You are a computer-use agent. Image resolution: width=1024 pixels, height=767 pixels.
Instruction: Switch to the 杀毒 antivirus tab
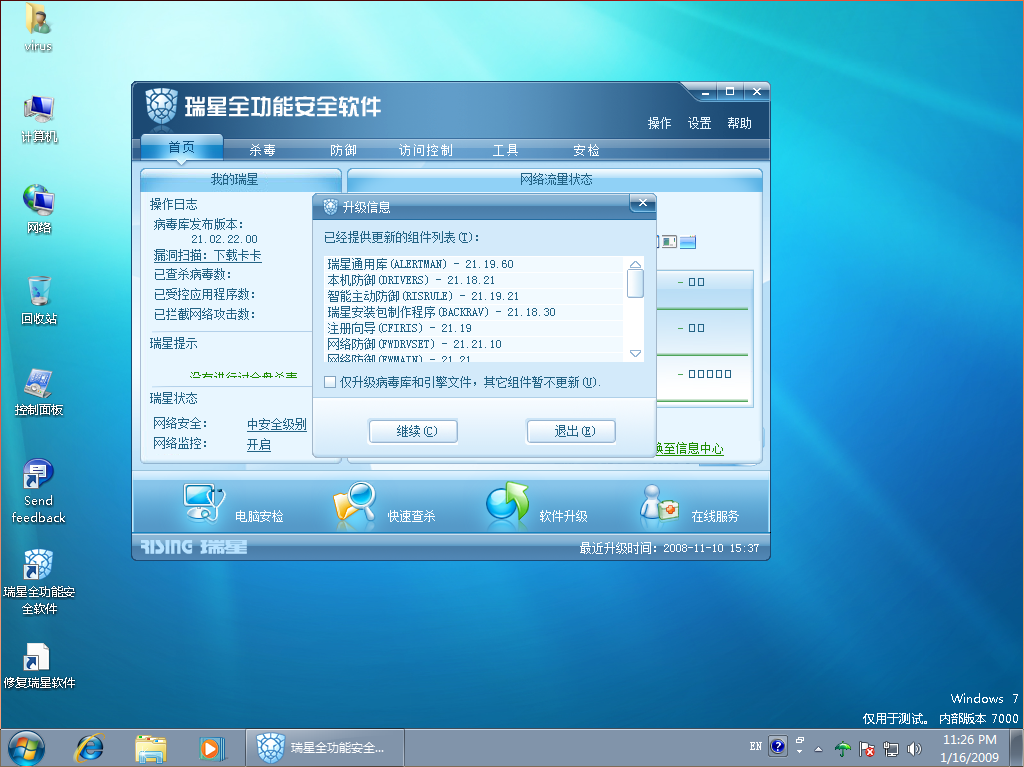pos(263,150)
